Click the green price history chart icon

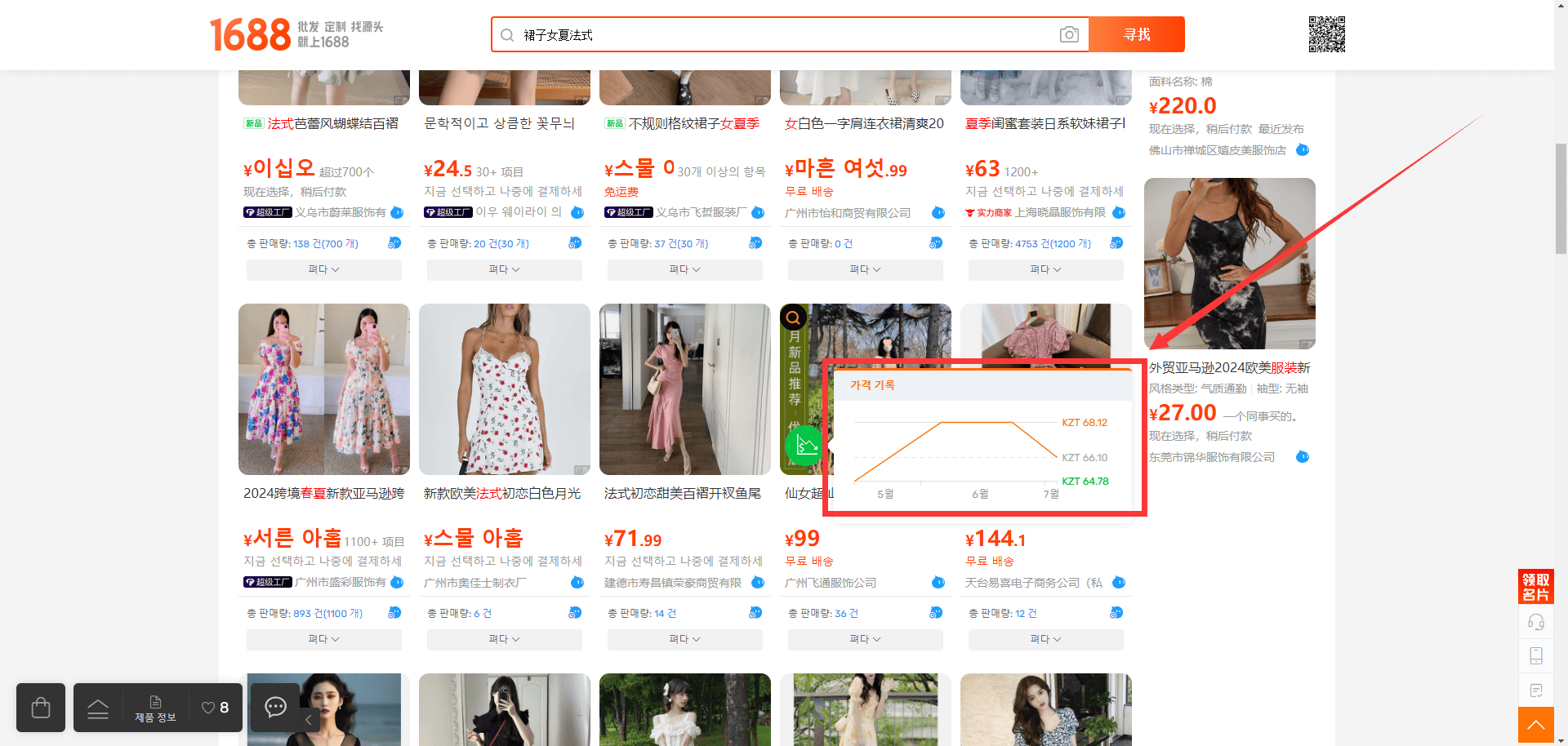[x=805, y=446]
